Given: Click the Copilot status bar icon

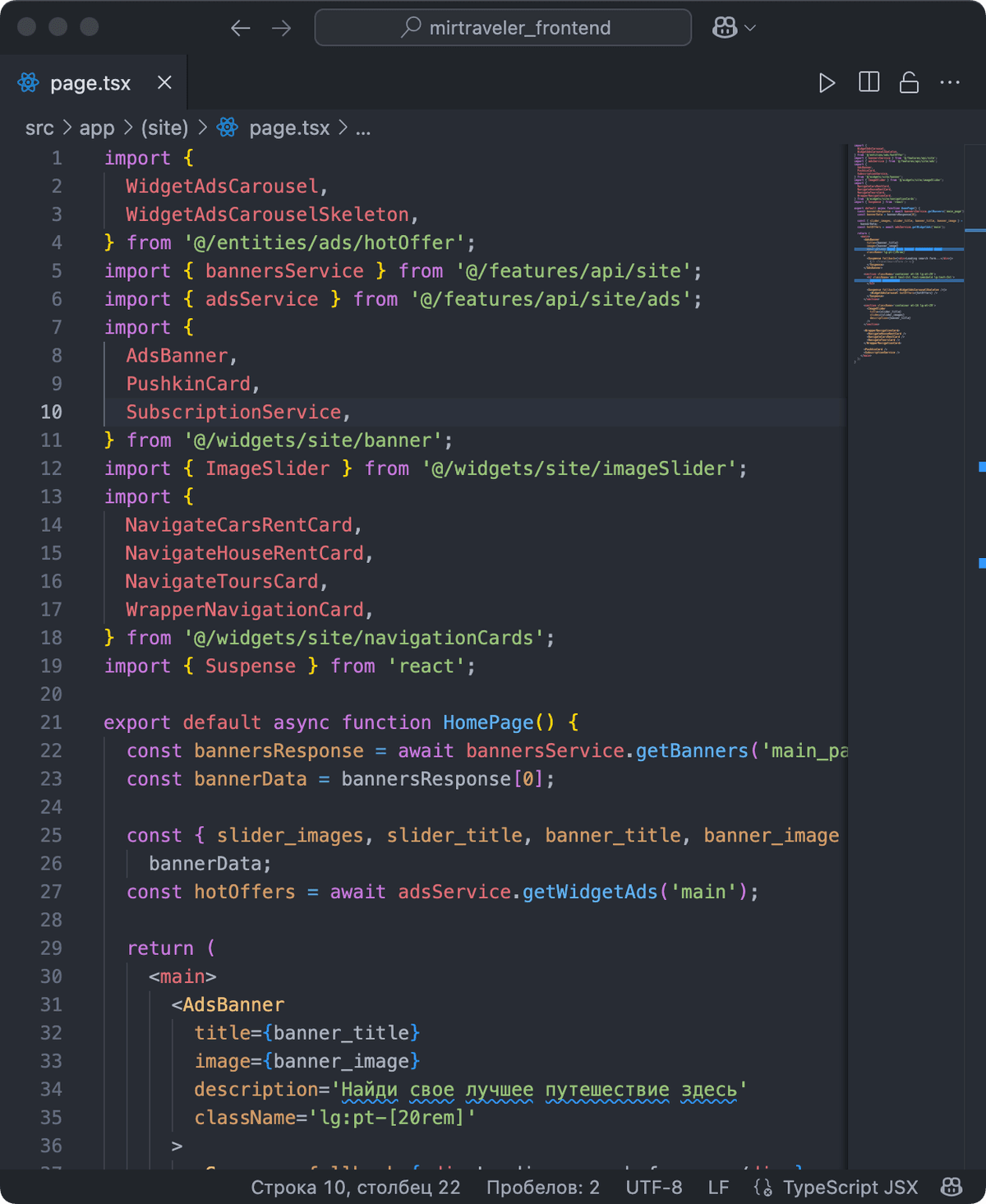Looking at the screenshot, I should click(x=951, y=1187).
